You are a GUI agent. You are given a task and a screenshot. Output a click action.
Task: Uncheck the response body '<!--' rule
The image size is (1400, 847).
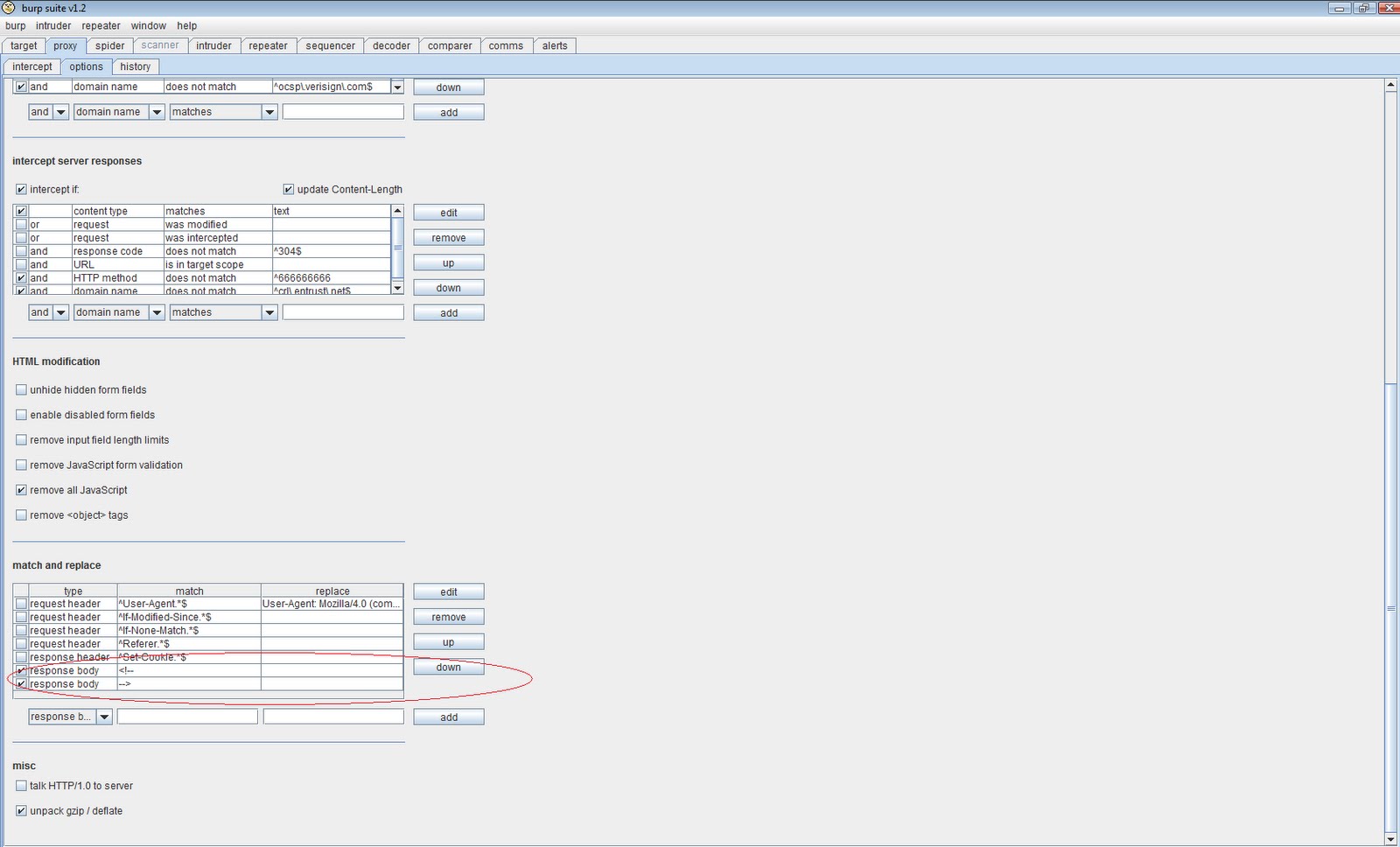click(x=21, y=671)
